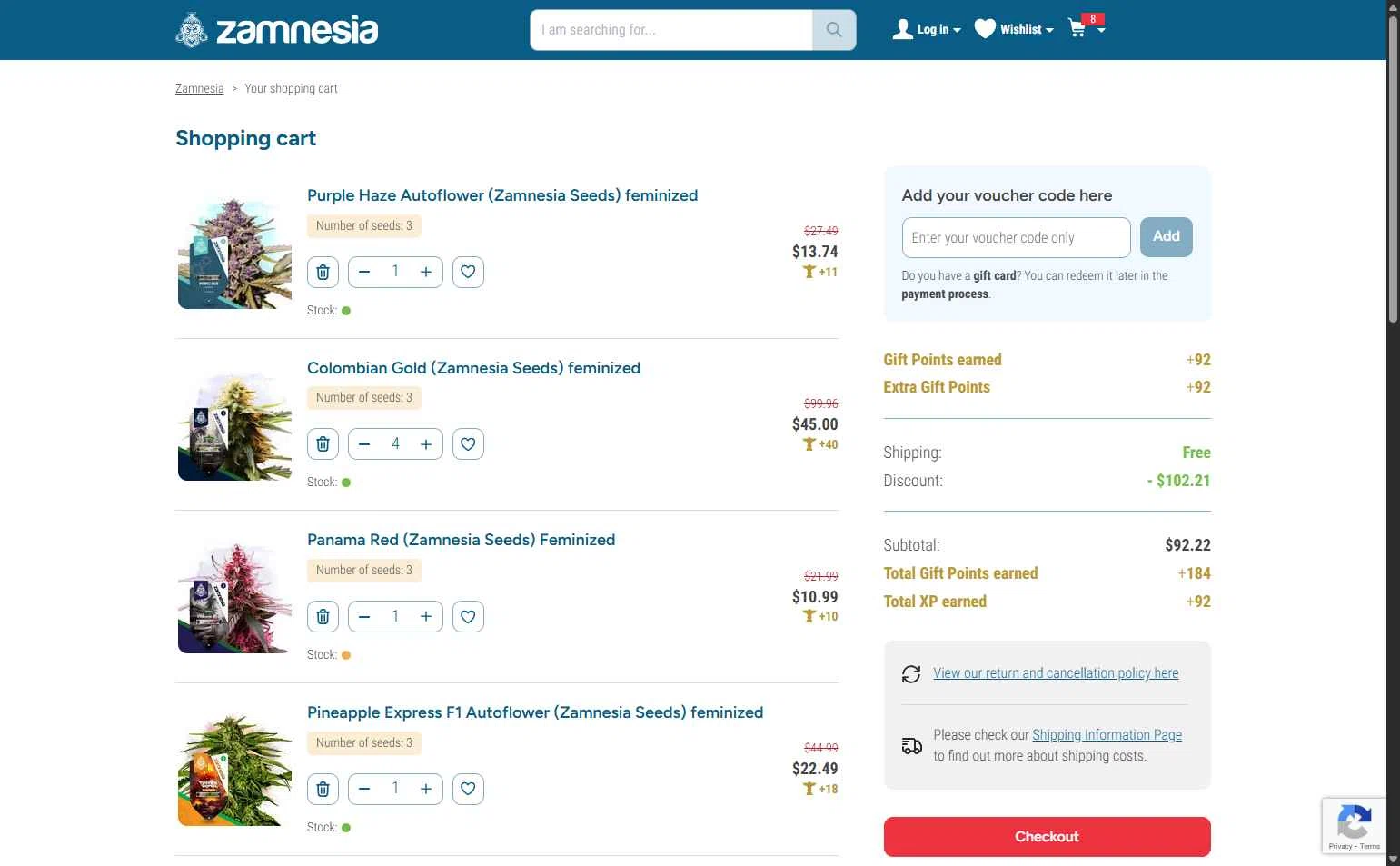
Task: Open Colombian Gold product title
Action: [473, 368]
